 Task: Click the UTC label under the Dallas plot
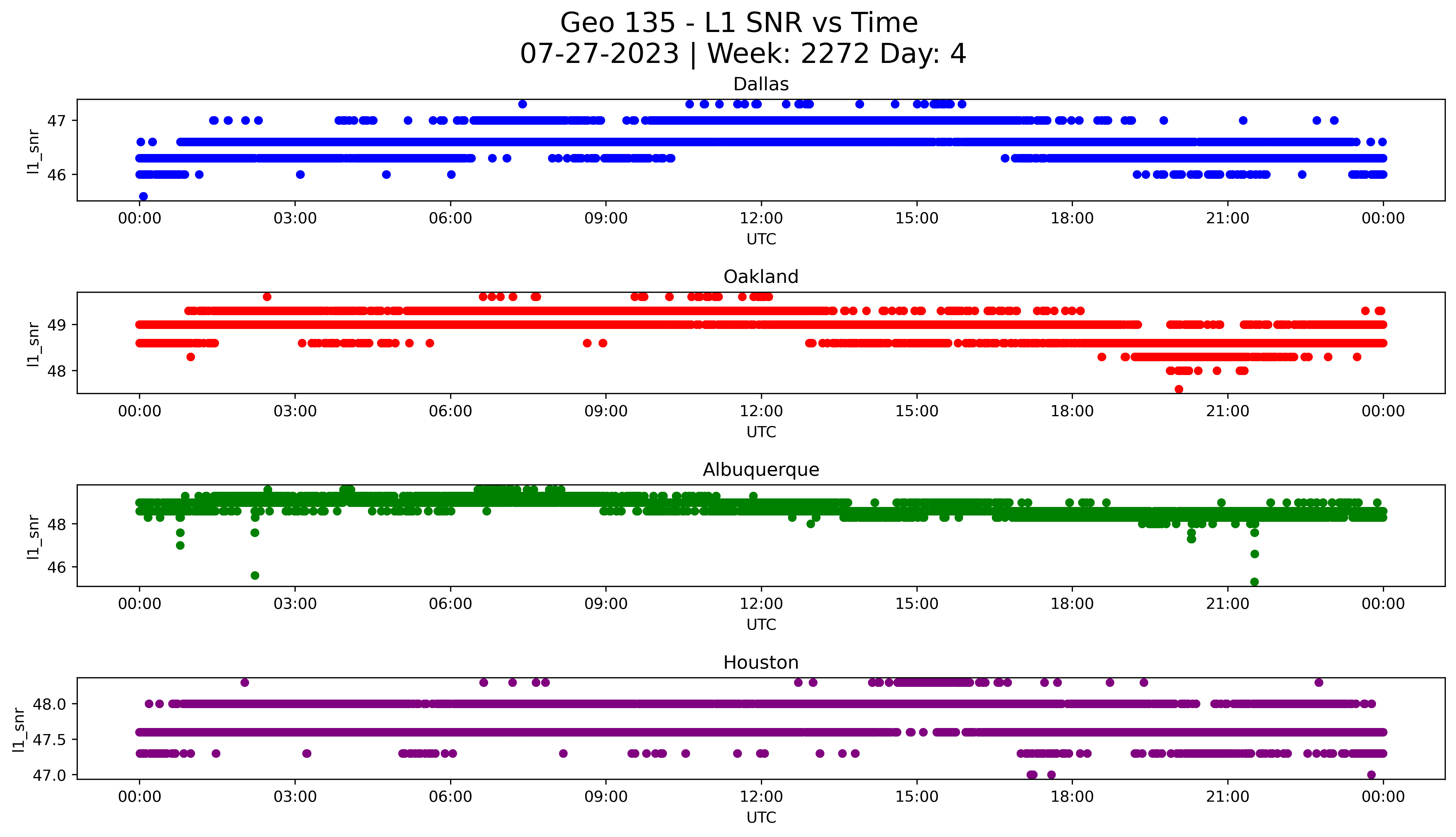761,239
